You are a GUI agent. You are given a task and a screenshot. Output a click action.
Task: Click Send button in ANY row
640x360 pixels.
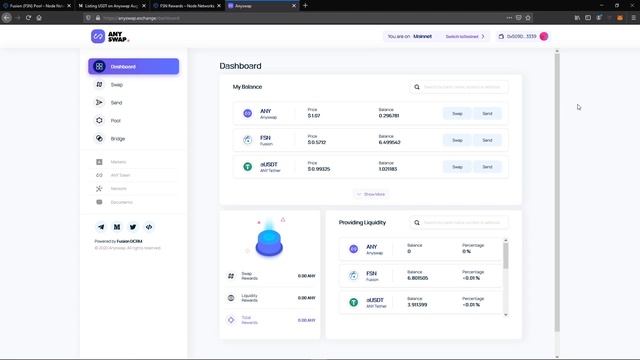click(x=487, y=113)
